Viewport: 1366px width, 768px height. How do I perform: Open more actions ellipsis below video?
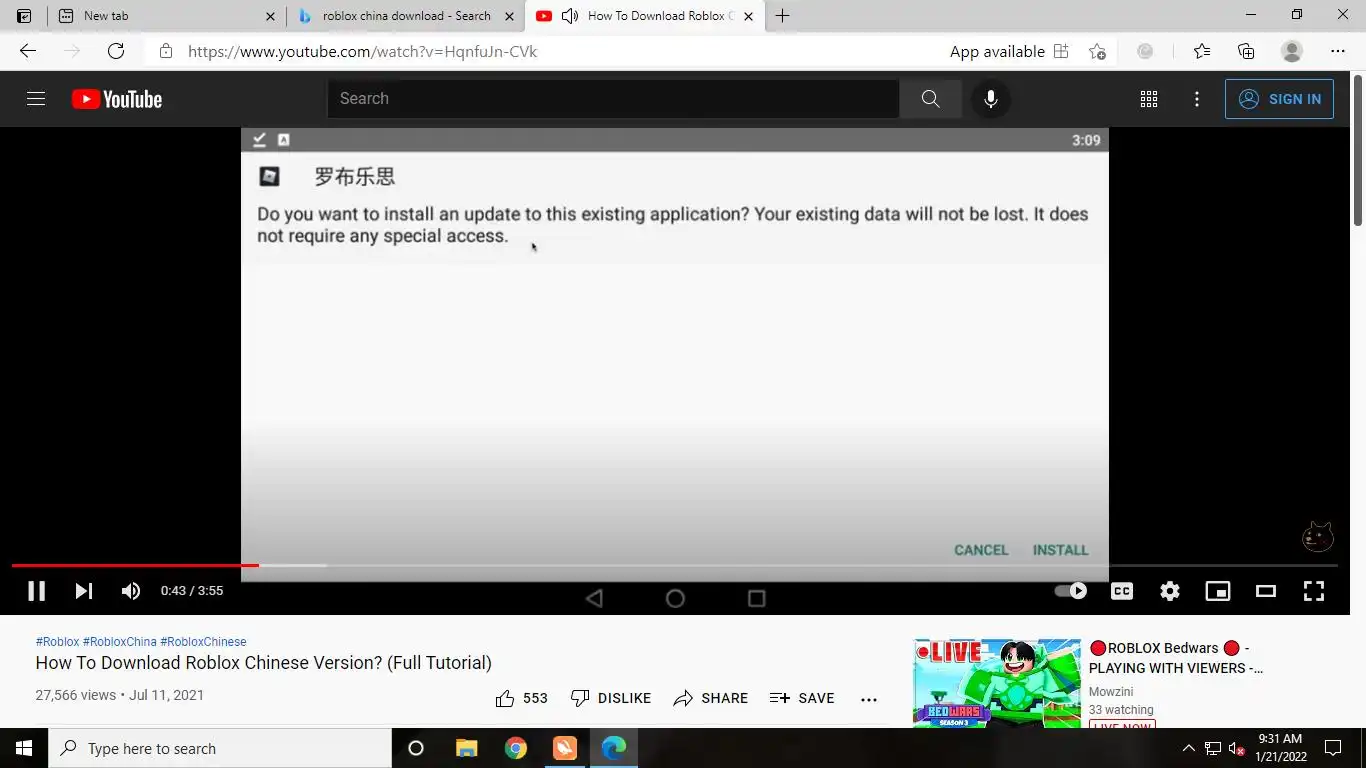click(869, 699)
